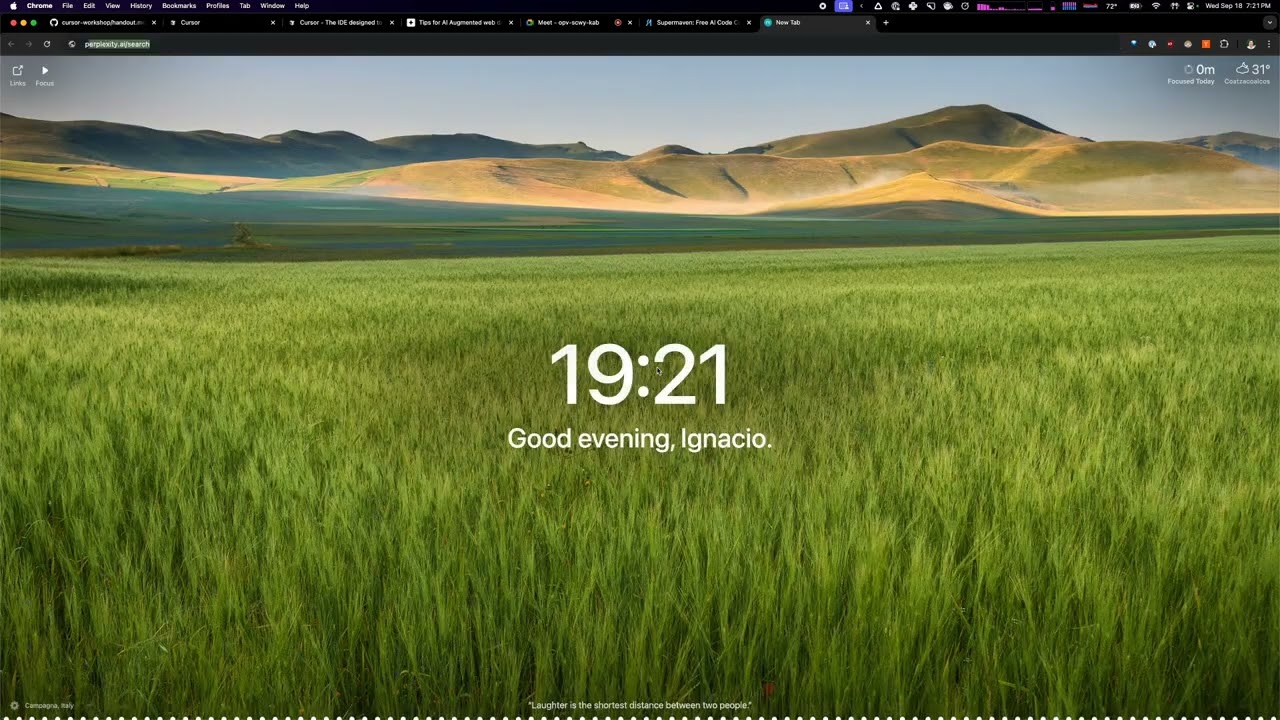Switch to Tips for AI Augmented web tab

coord(459,22)
